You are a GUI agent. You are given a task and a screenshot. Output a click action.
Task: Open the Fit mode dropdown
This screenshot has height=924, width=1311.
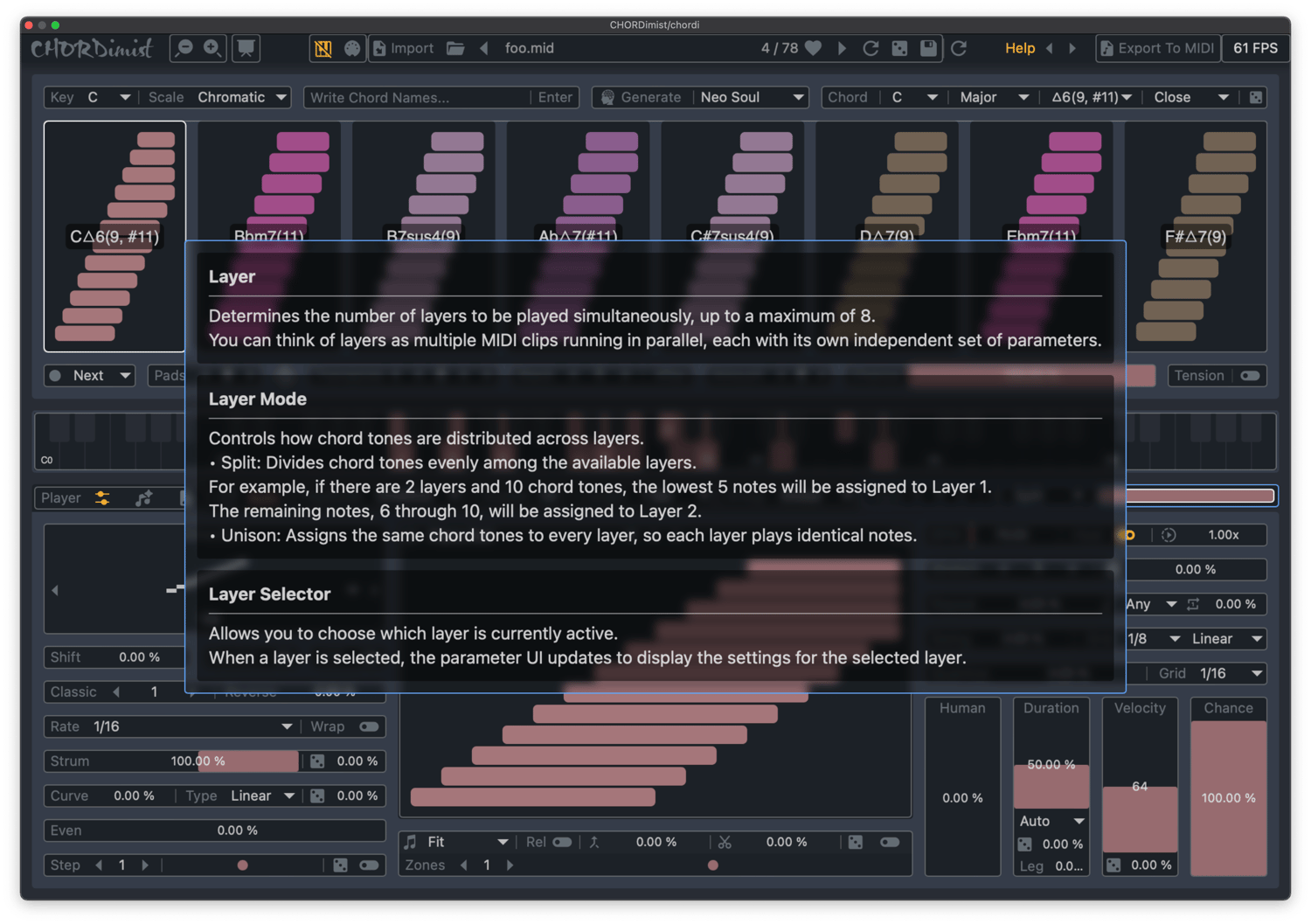tap(468, 842)
